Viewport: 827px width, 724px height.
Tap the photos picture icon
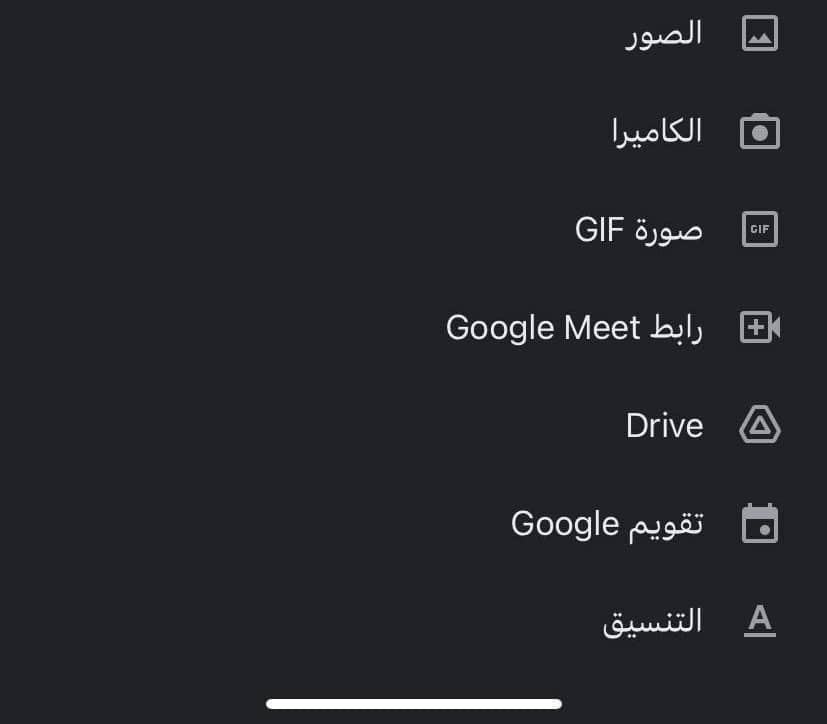tap(759, 33)
